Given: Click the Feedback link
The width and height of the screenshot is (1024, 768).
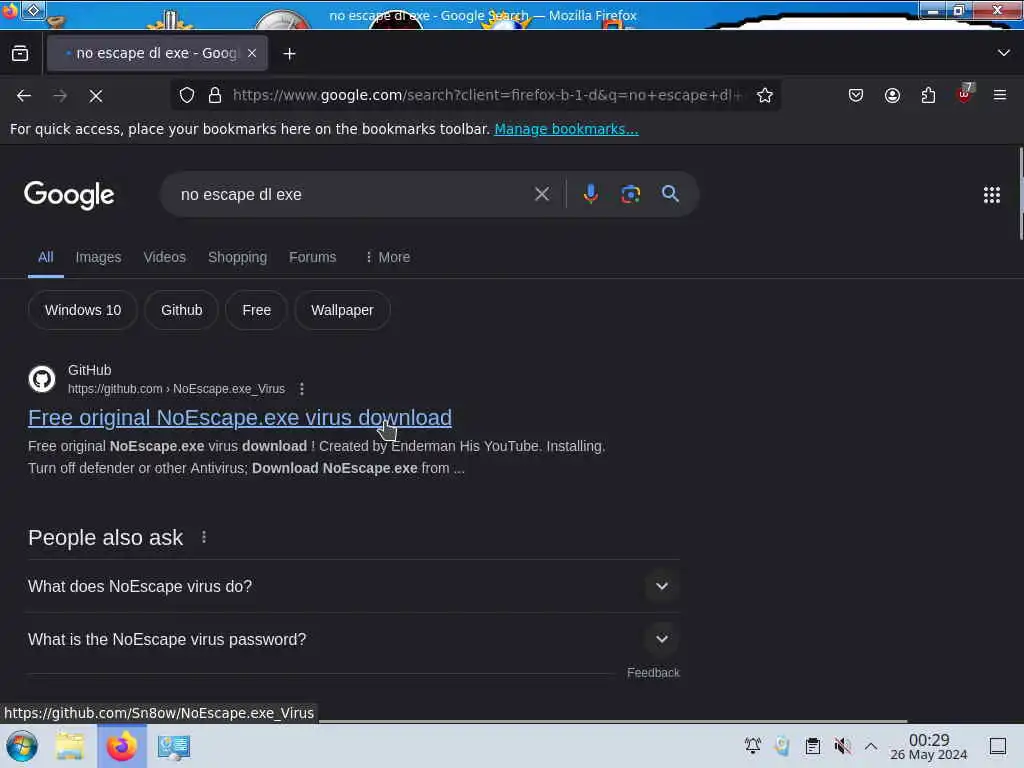Looking at the screenshot, I should pos(653,673).
